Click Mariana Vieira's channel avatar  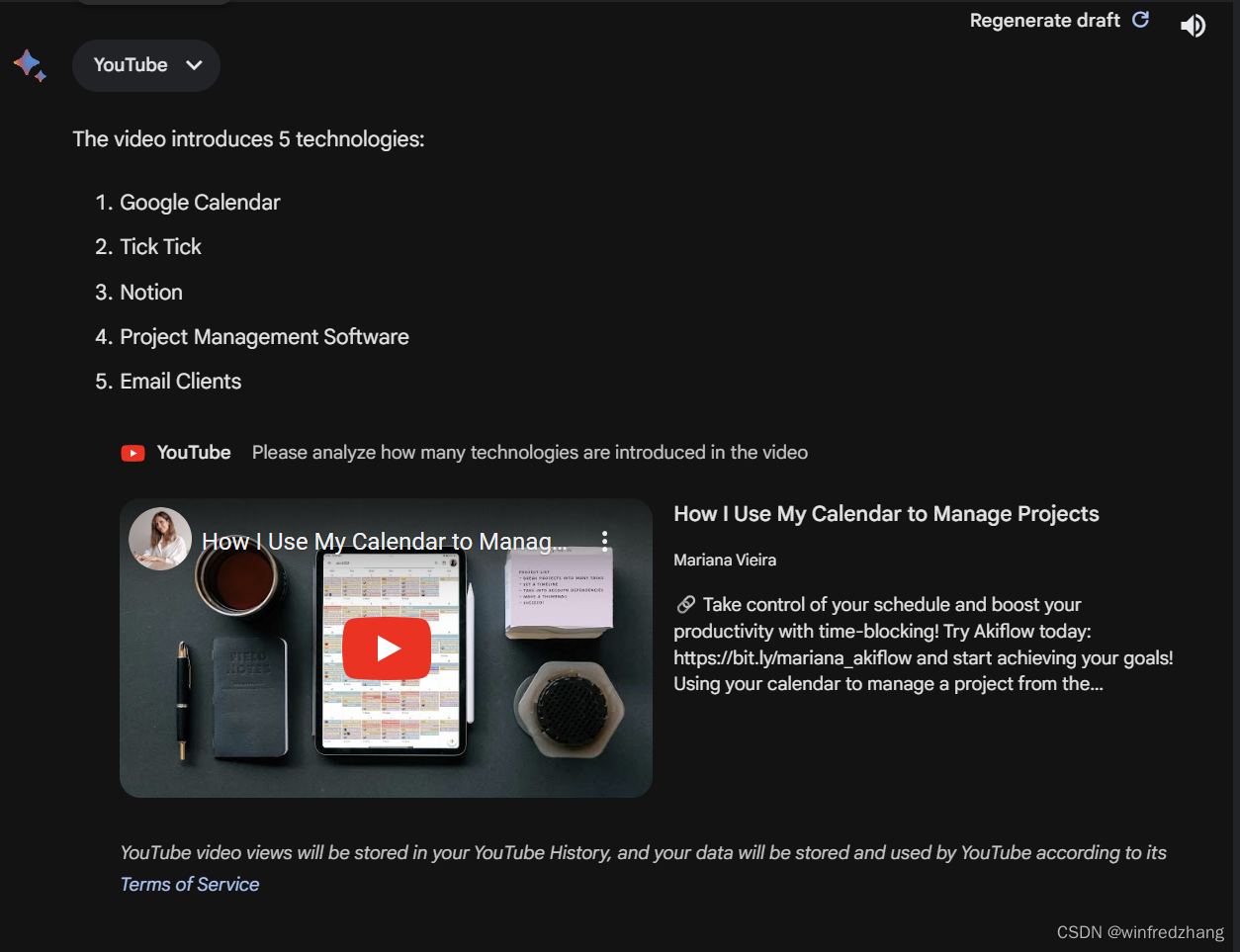pos(160,539)
